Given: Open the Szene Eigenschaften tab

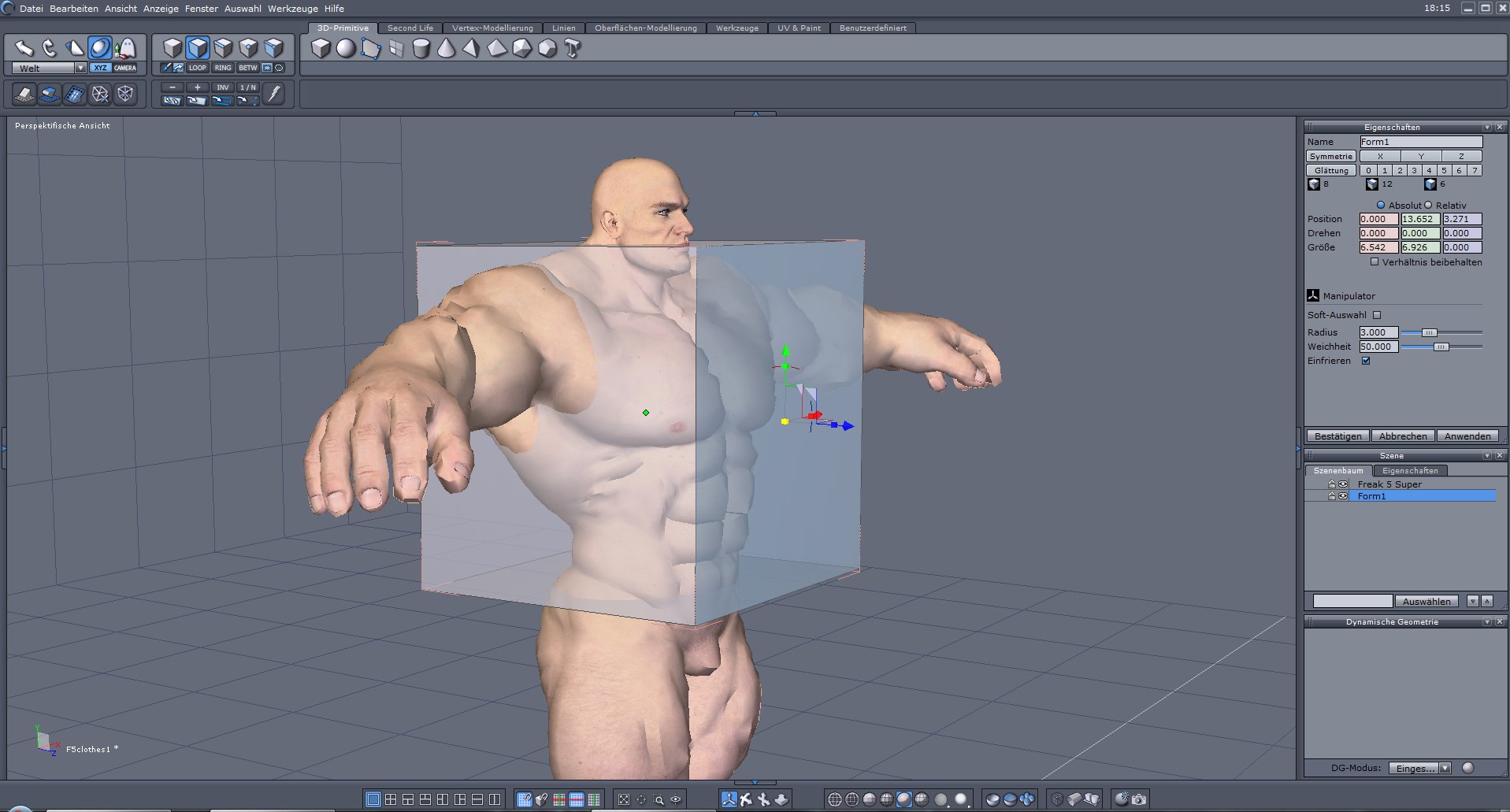Looking at the screenshot, I should 1410,470.
